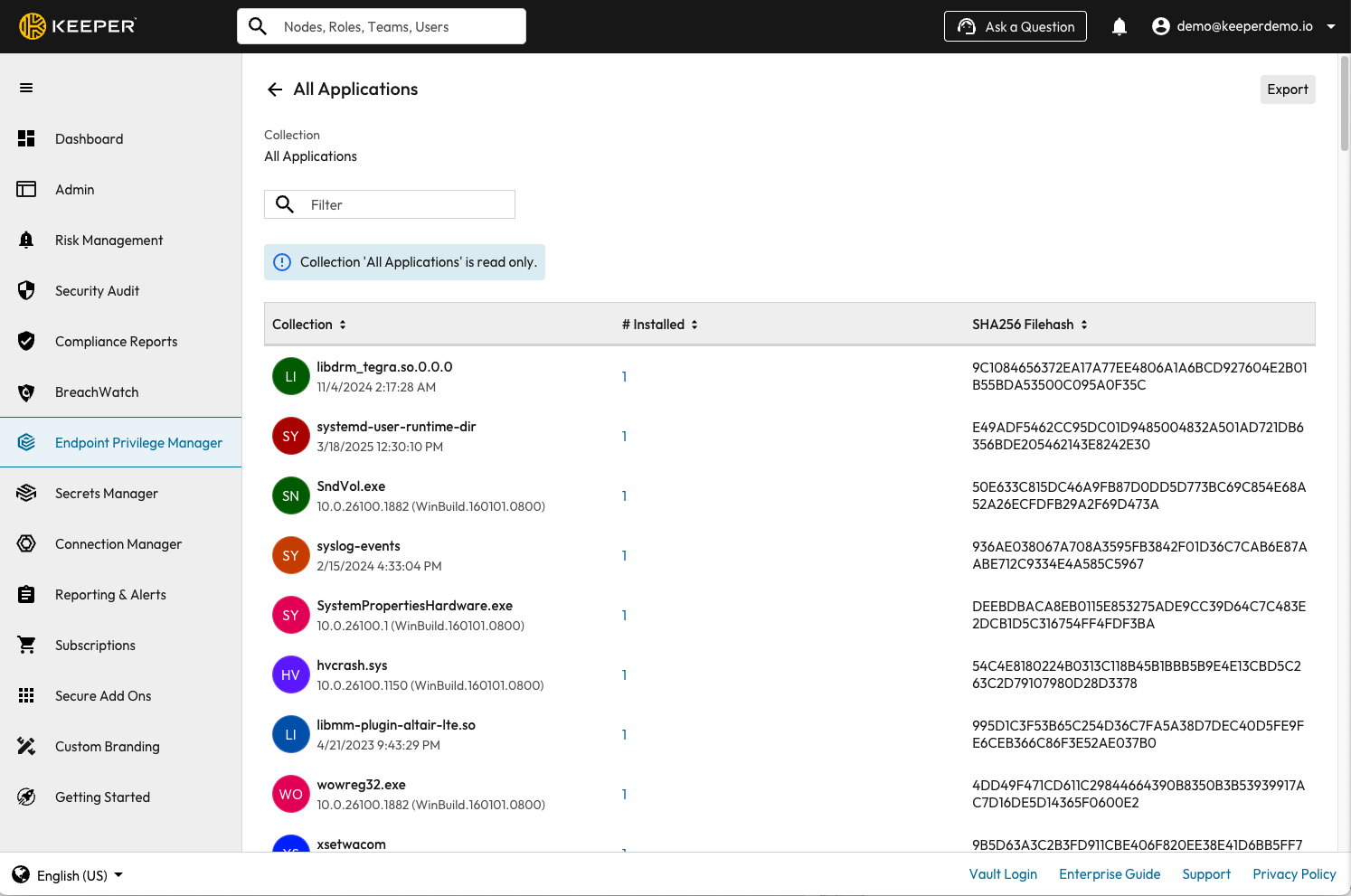Navigate to Compliance Reports section
The height and width of the screenshot is (896, 1351).
pyautogui.click(x=116, y=342)
